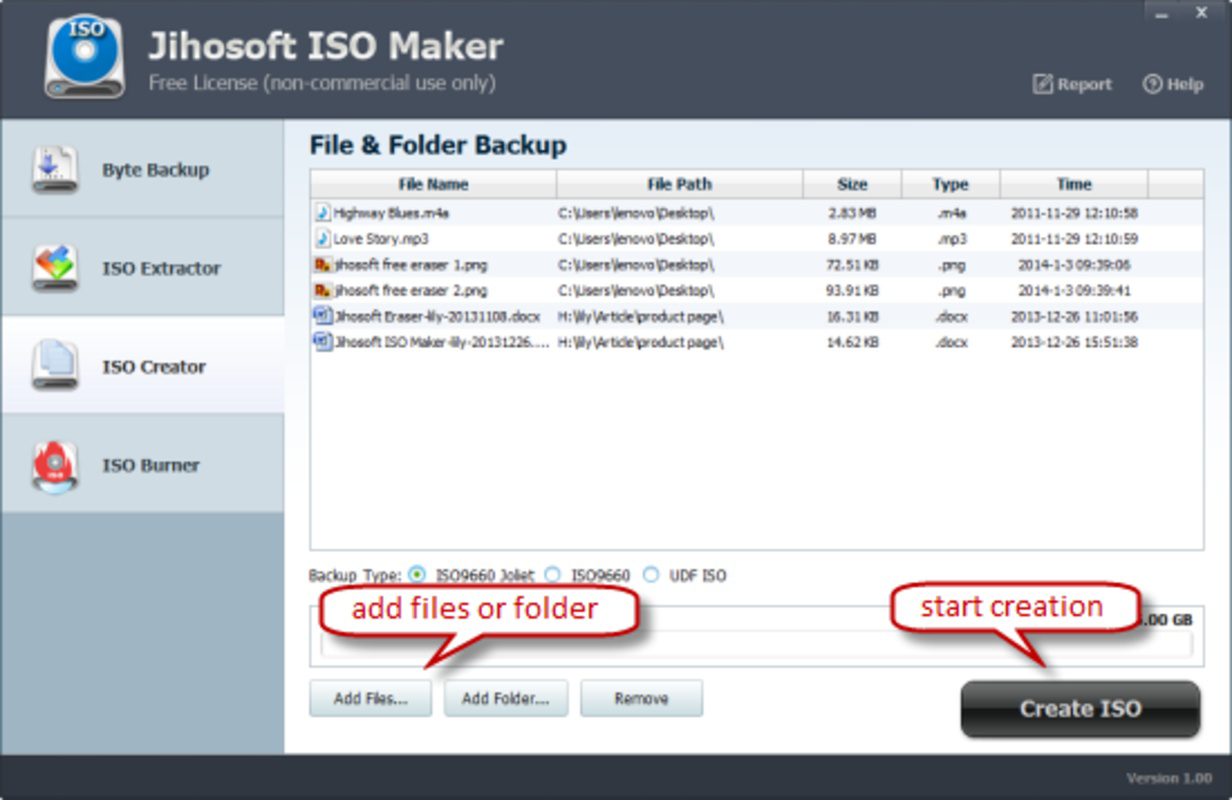Image resolution: width=1232 pixels, height=800 pixels.
Task: Sort entries by Time column header
Action: tap(1074, 184)
